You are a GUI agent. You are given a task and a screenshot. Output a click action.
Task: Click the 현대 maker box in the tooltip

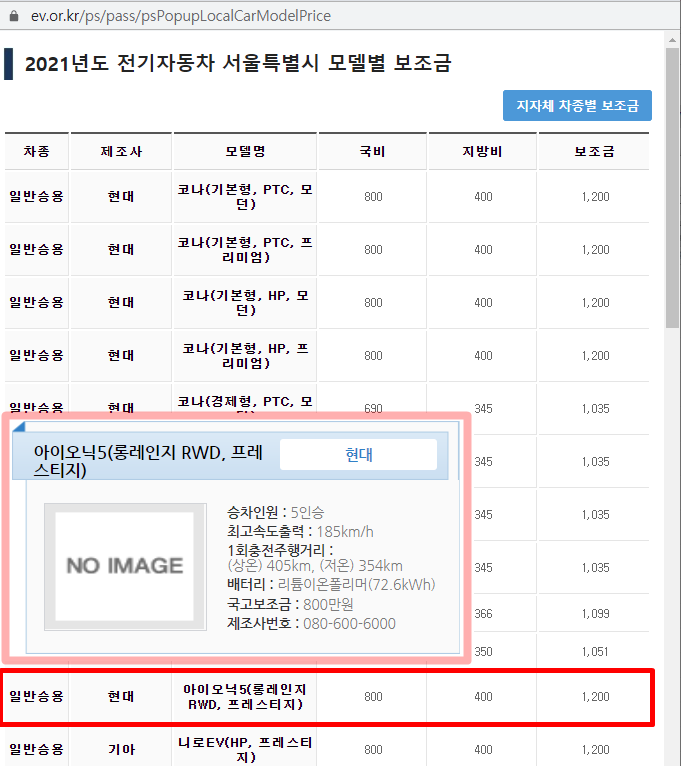359,455
